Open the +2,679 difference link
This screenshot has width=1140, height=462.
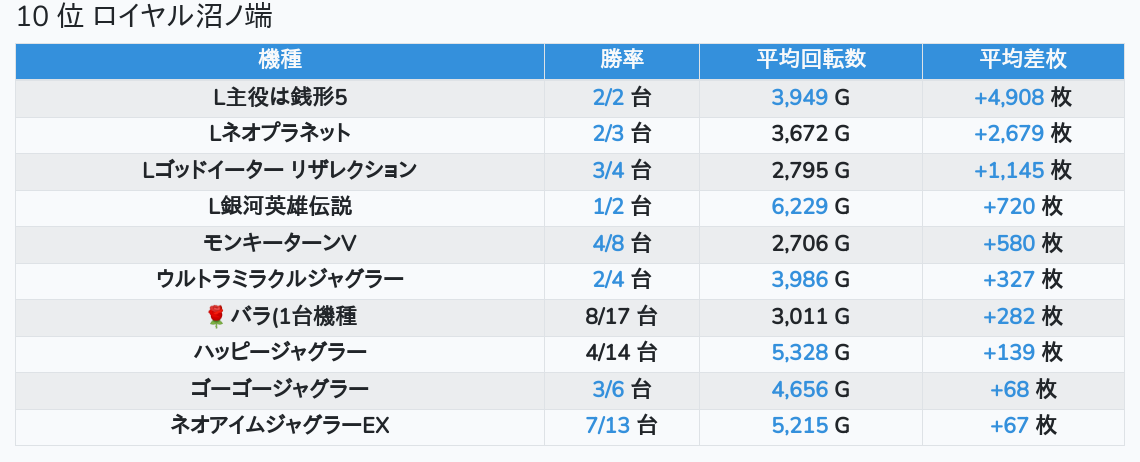(x=1009, y=133)
